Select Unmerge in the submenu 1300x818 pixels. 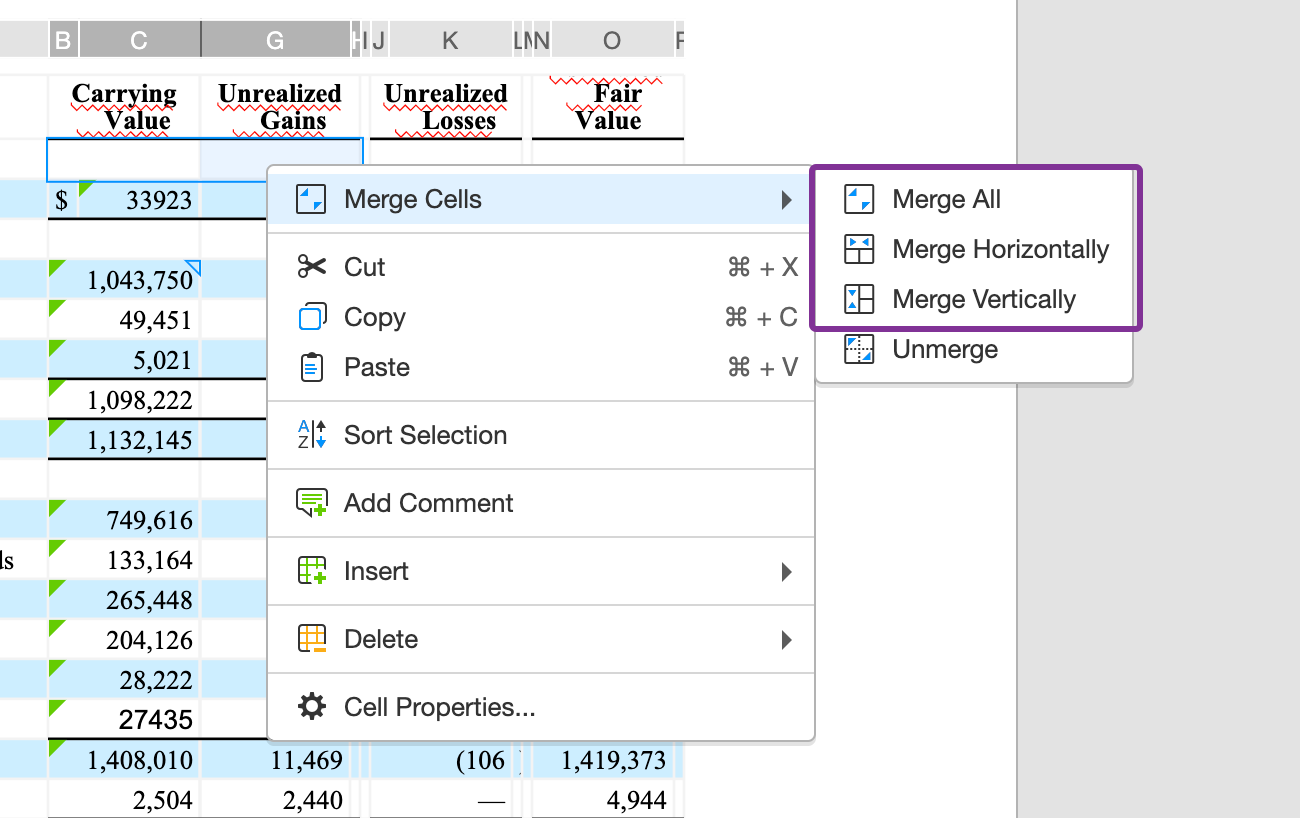tap(944, 349)
